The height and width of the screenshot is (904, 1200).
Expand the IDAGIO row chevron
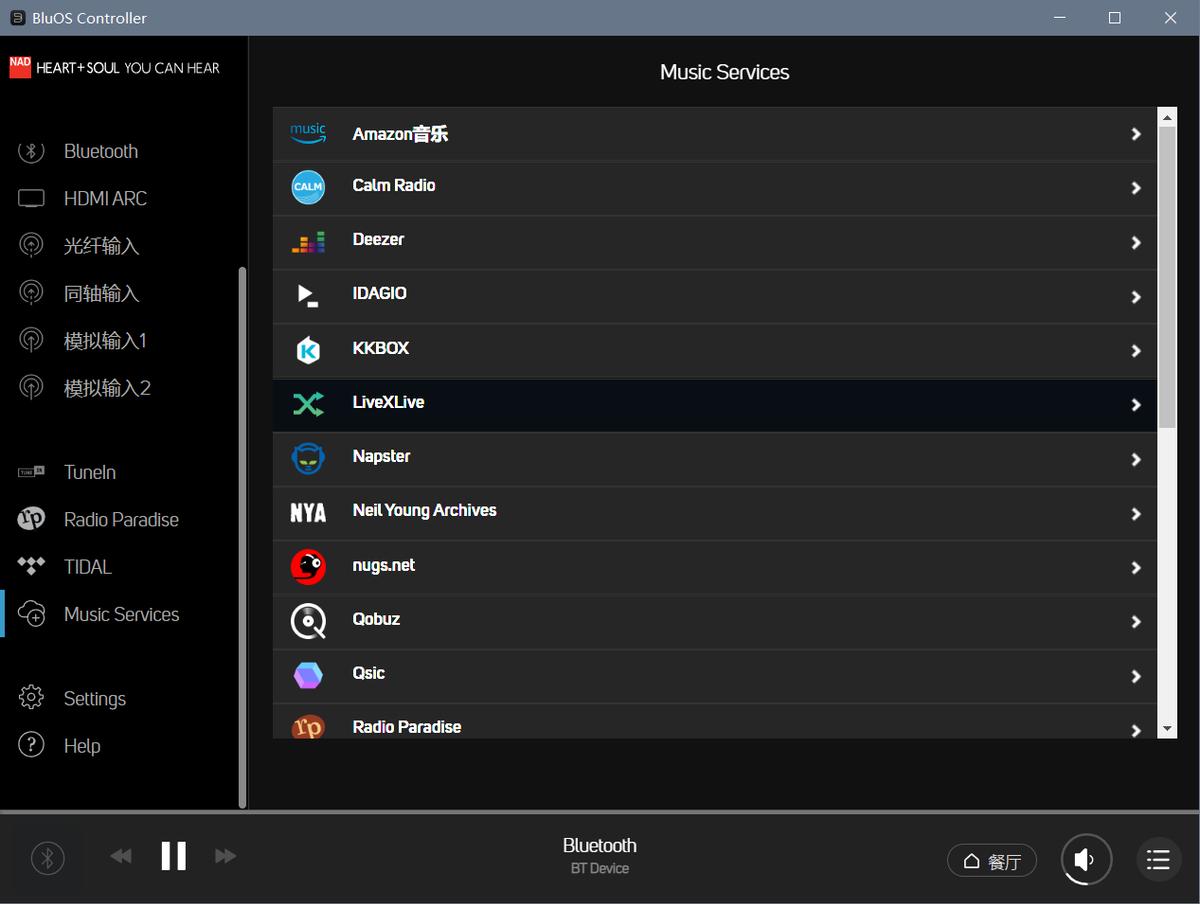click(1136, 297)
